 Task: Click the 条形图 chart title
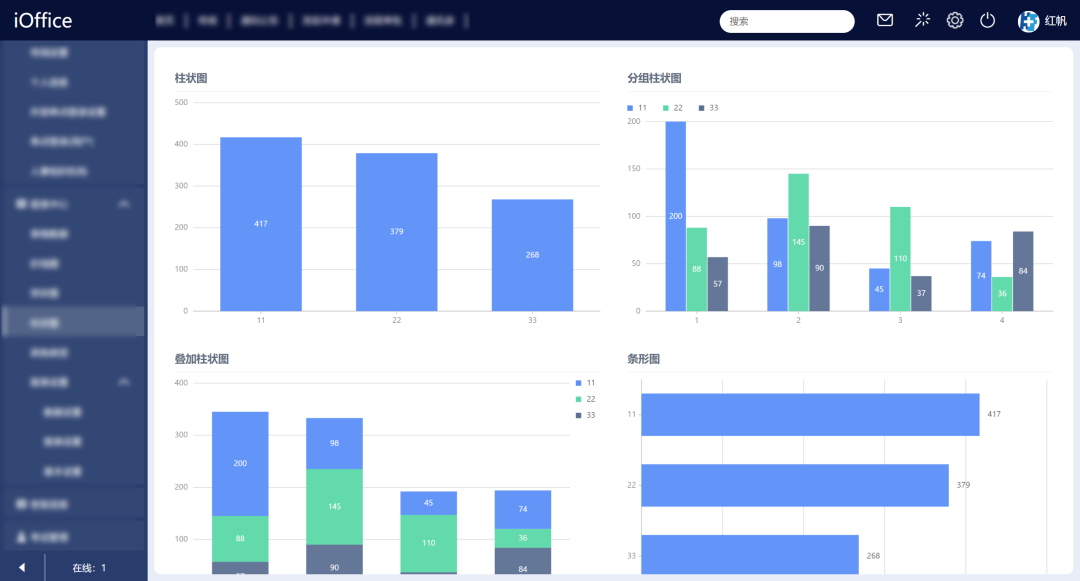tap(643, 359)
